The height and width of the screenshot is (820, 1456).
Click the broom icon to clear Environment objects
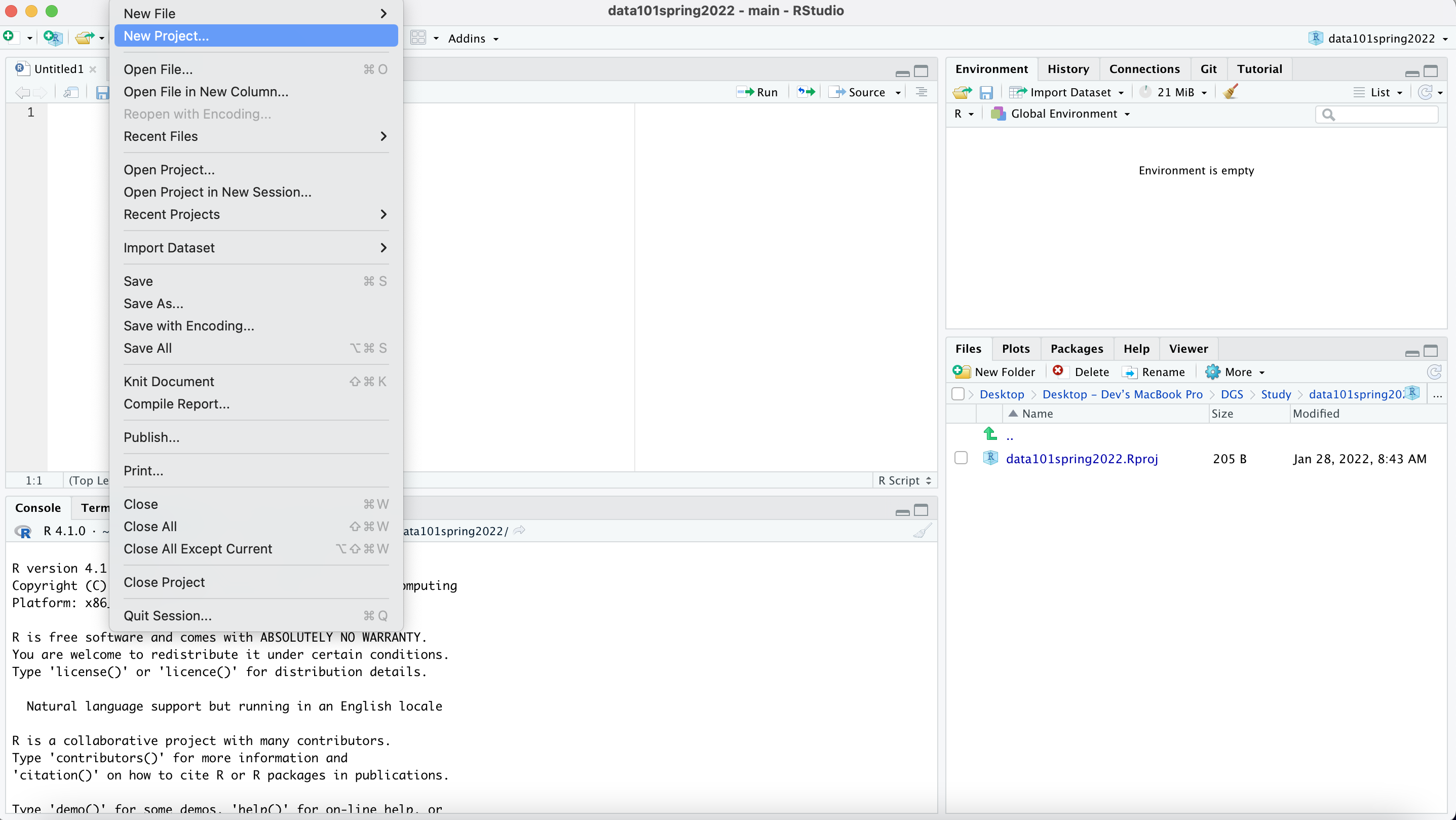tap(1230, 92)
